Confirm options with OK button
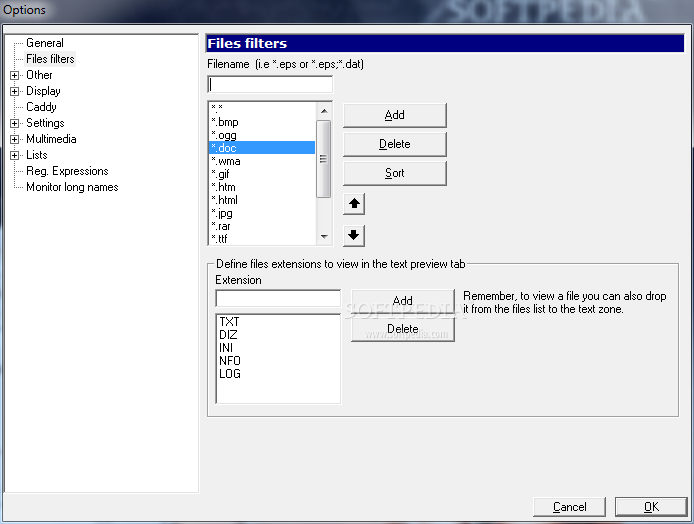Viewport: 694px width, 524px height. coord(651,507)
